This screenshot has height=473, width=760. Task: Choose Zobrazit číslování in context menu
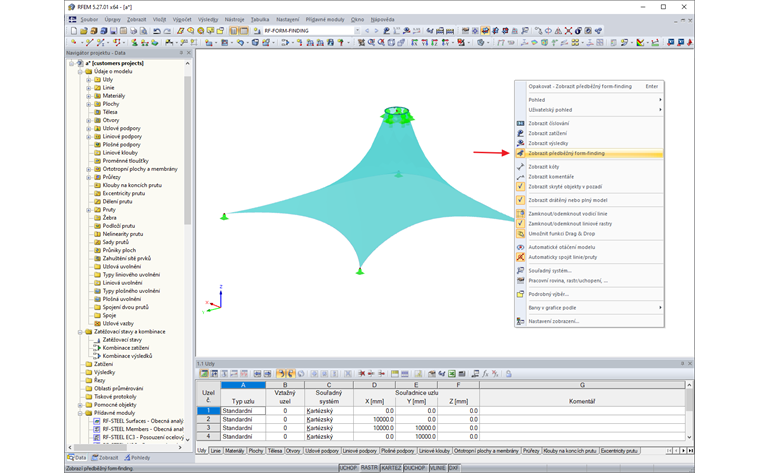[589, 123]
